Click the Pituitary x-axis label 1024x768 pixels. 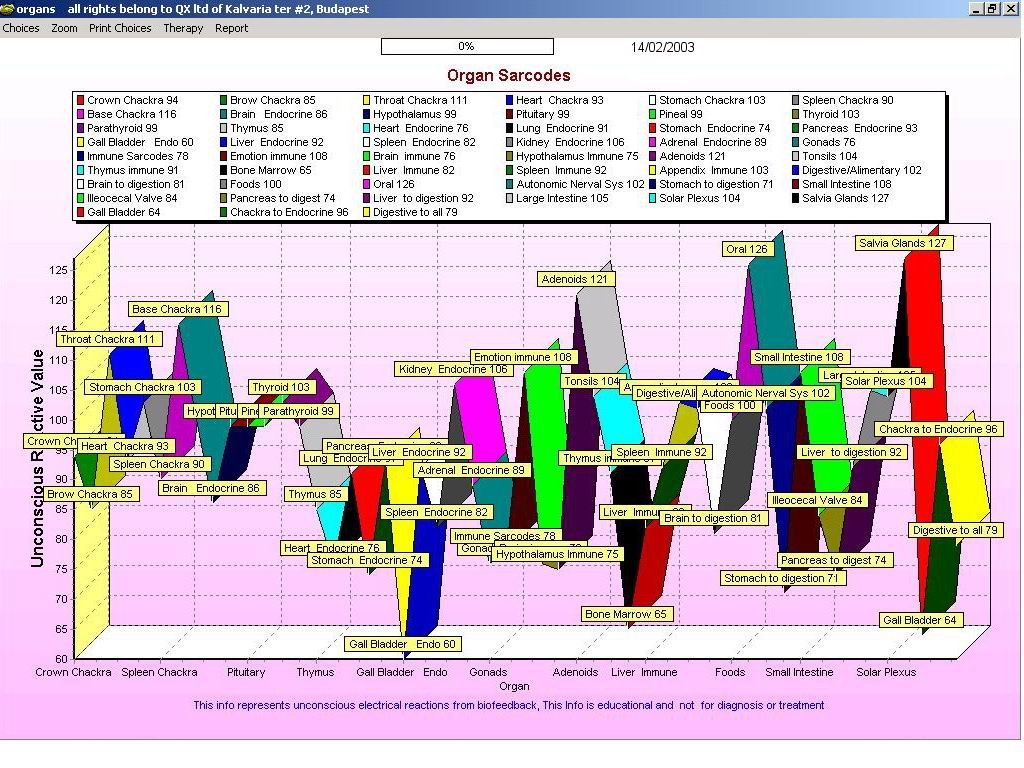pos(246,672)
